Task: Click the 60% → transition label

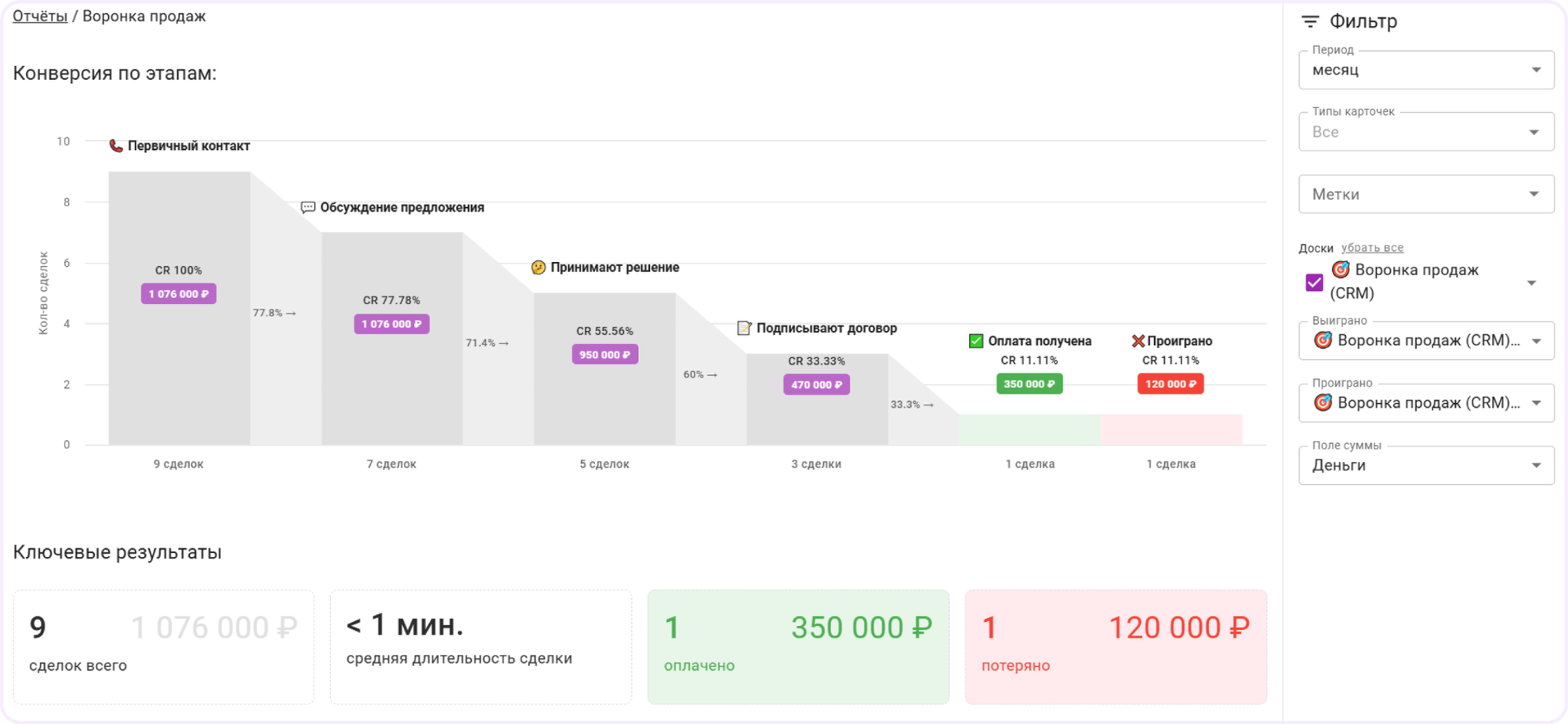Action: pos(700,374)
